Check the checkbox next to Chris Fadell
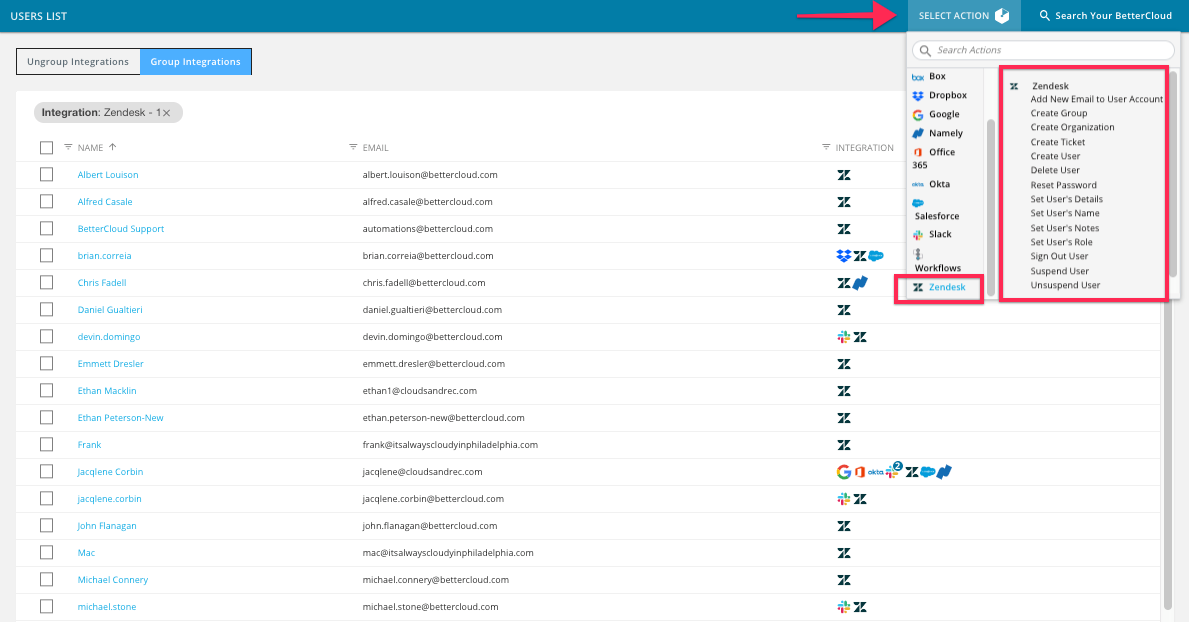1189x622 pixels. coord(46,282)
